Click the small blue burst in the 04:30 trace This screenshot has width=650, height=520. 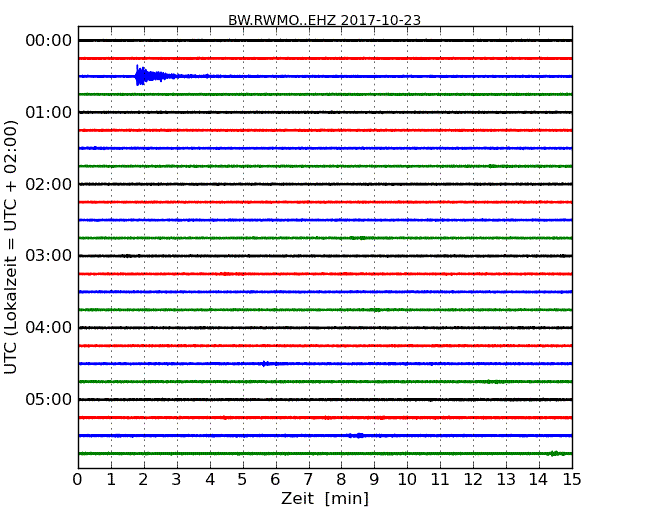tap(264, 364)
